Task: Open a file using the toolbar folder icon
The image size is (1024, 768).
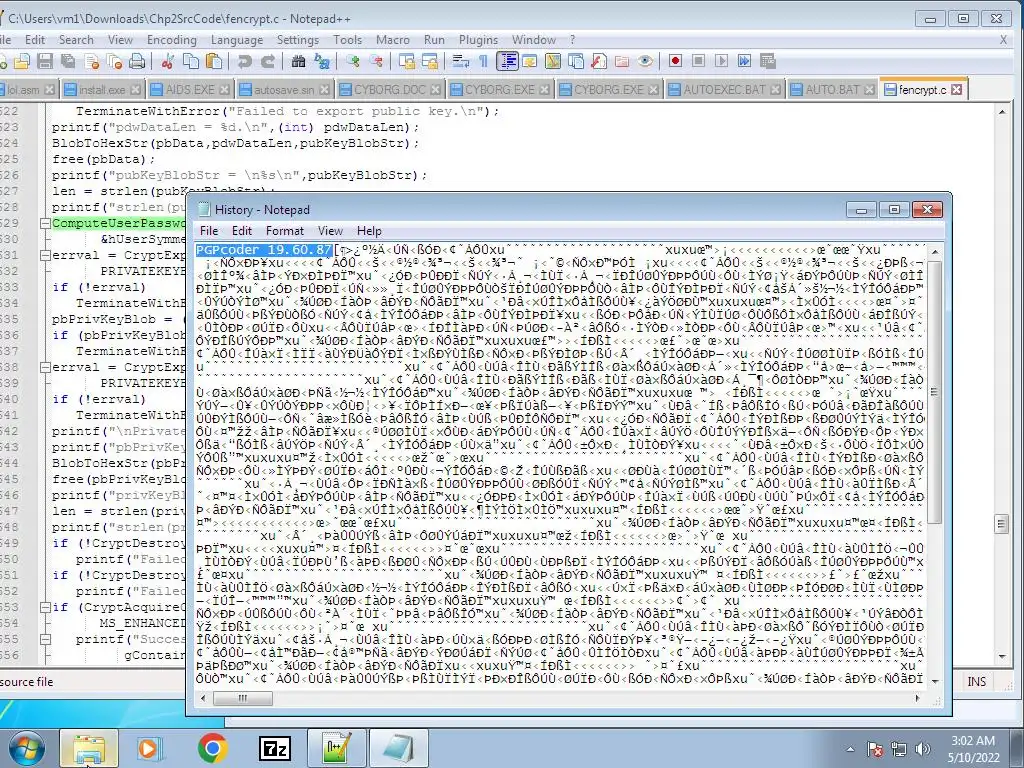Action: coord(22,61)
